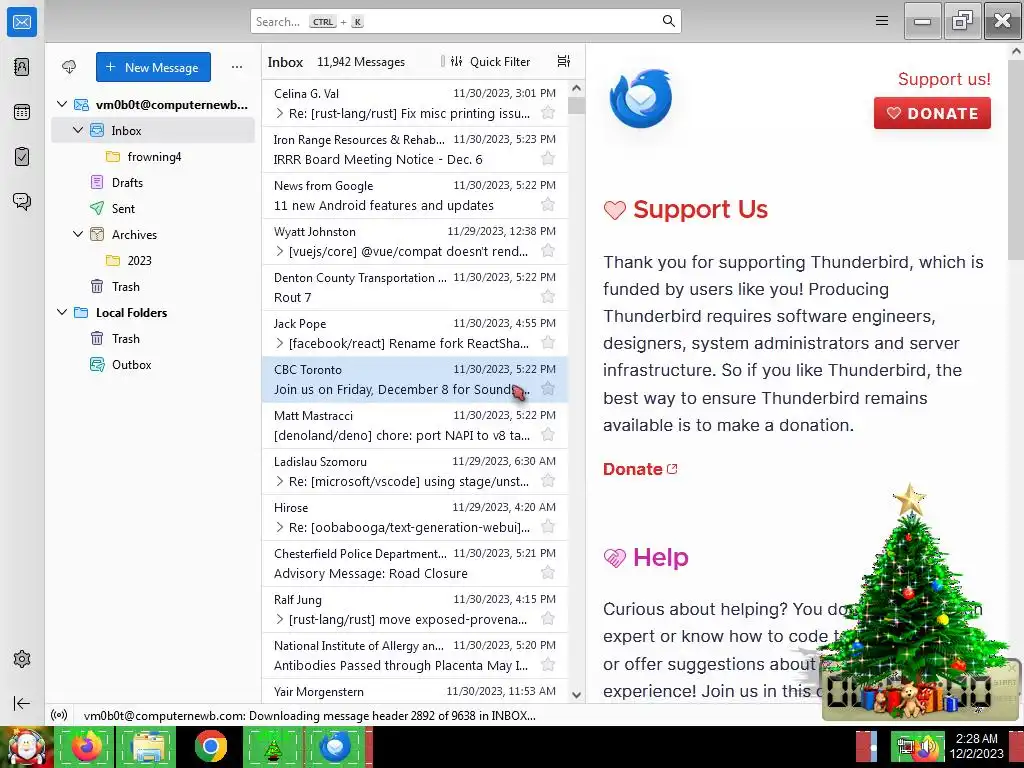Star the Chesterfield Police Department message
Viewport: 1024px width, 768px height.
548,573
